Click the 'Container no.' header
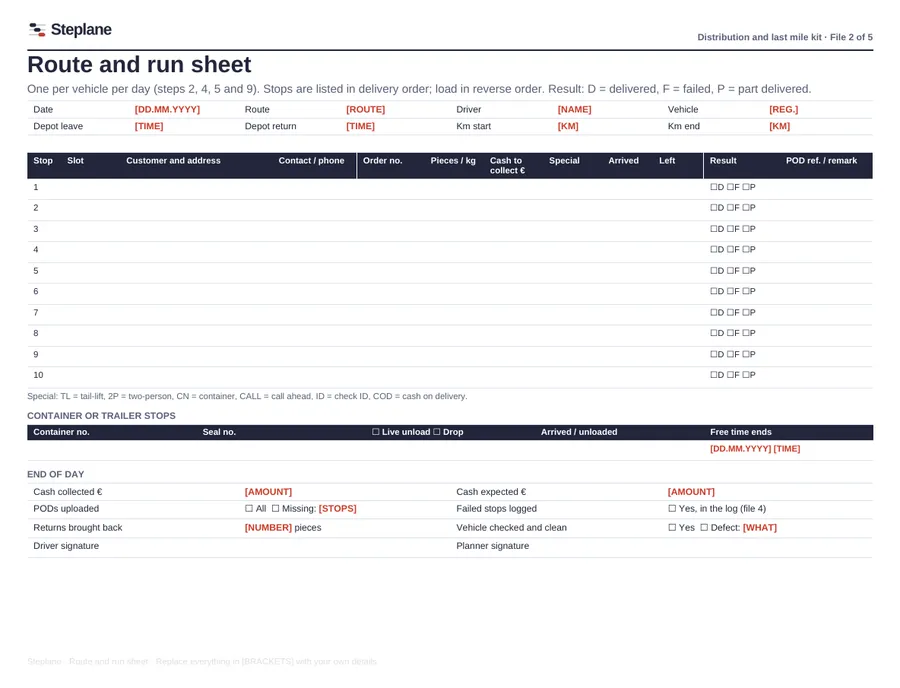Screen dimensions: 900x688 coord(61,432)
